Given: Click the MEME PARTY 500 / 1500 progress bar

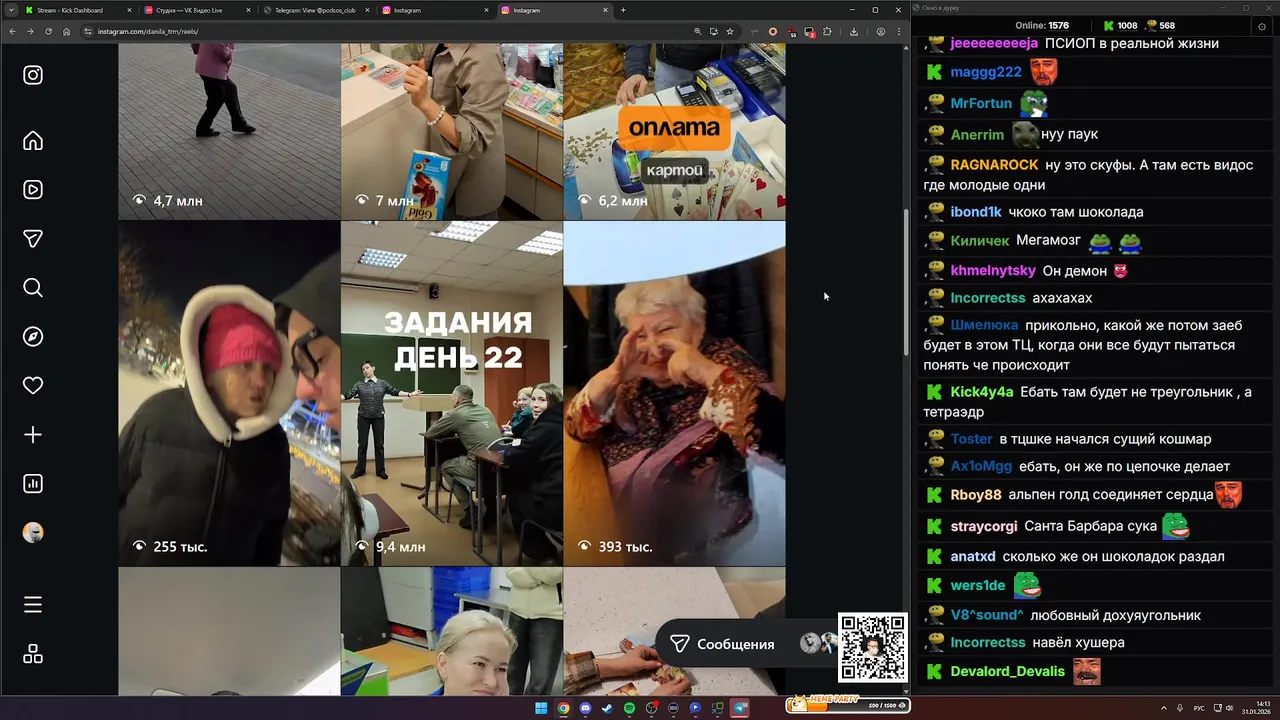Looking at the screenshot, I should [x=848, y=704].
